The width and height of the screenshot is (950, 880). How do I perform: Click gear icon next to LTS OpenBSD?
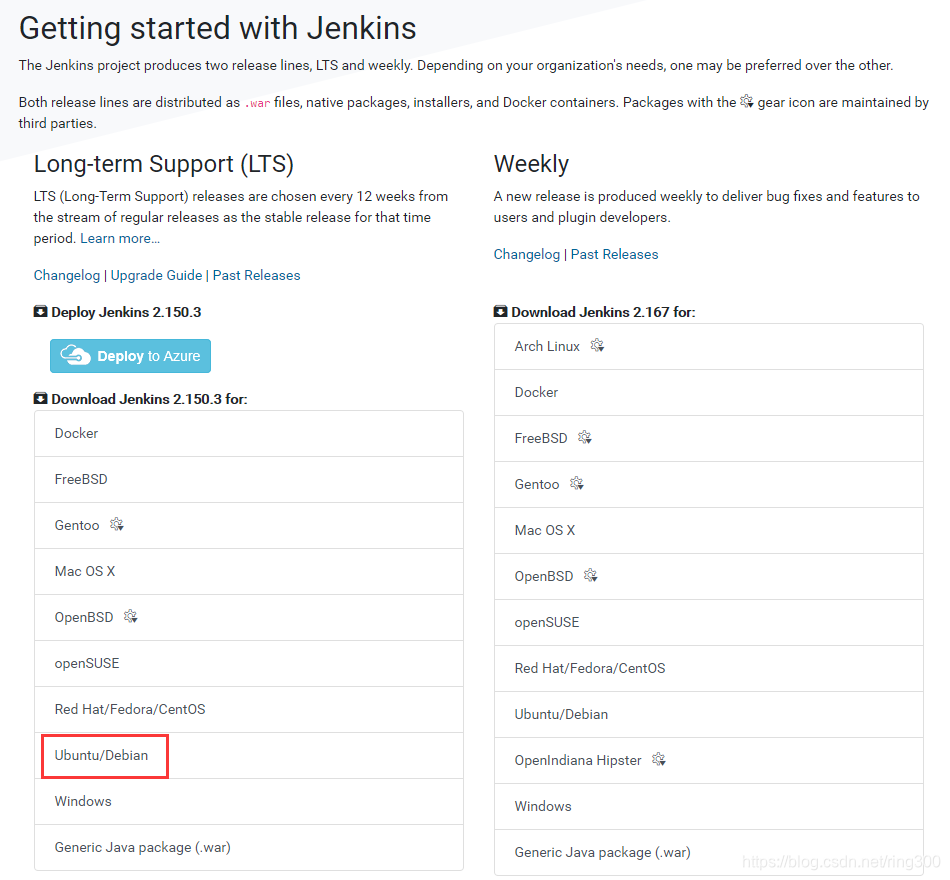[131, 616]
